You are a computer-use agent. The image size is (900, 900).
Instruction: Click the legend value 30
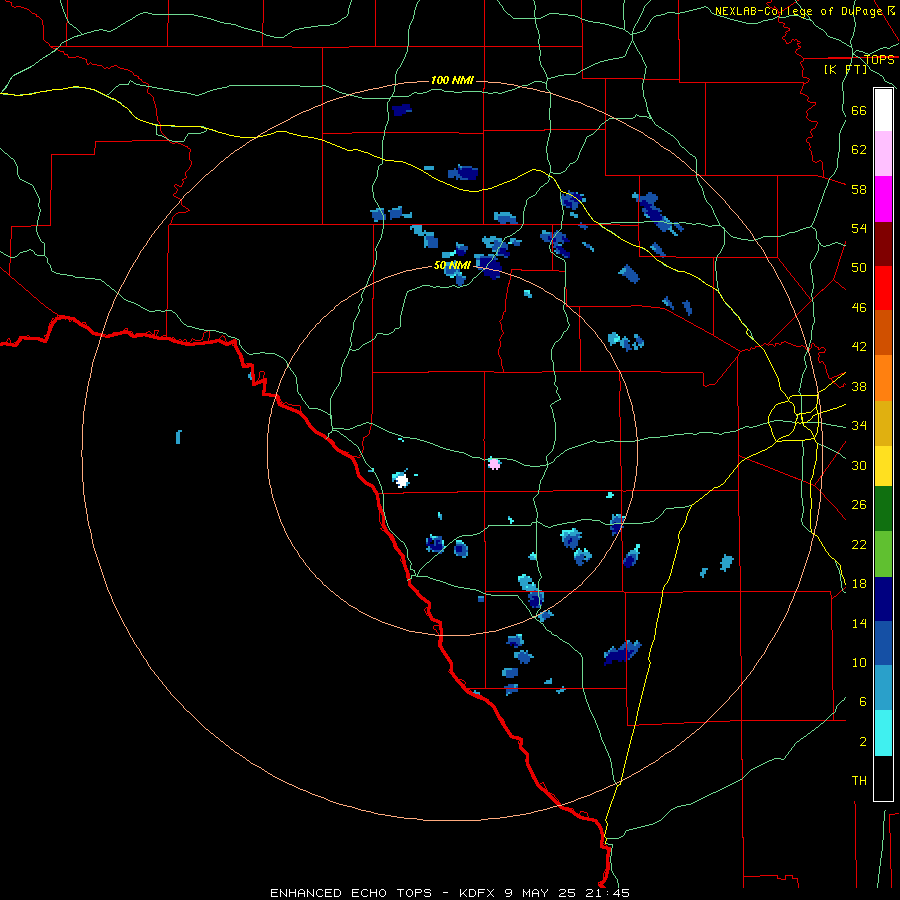pyautogui.click(x=859, y=465)
